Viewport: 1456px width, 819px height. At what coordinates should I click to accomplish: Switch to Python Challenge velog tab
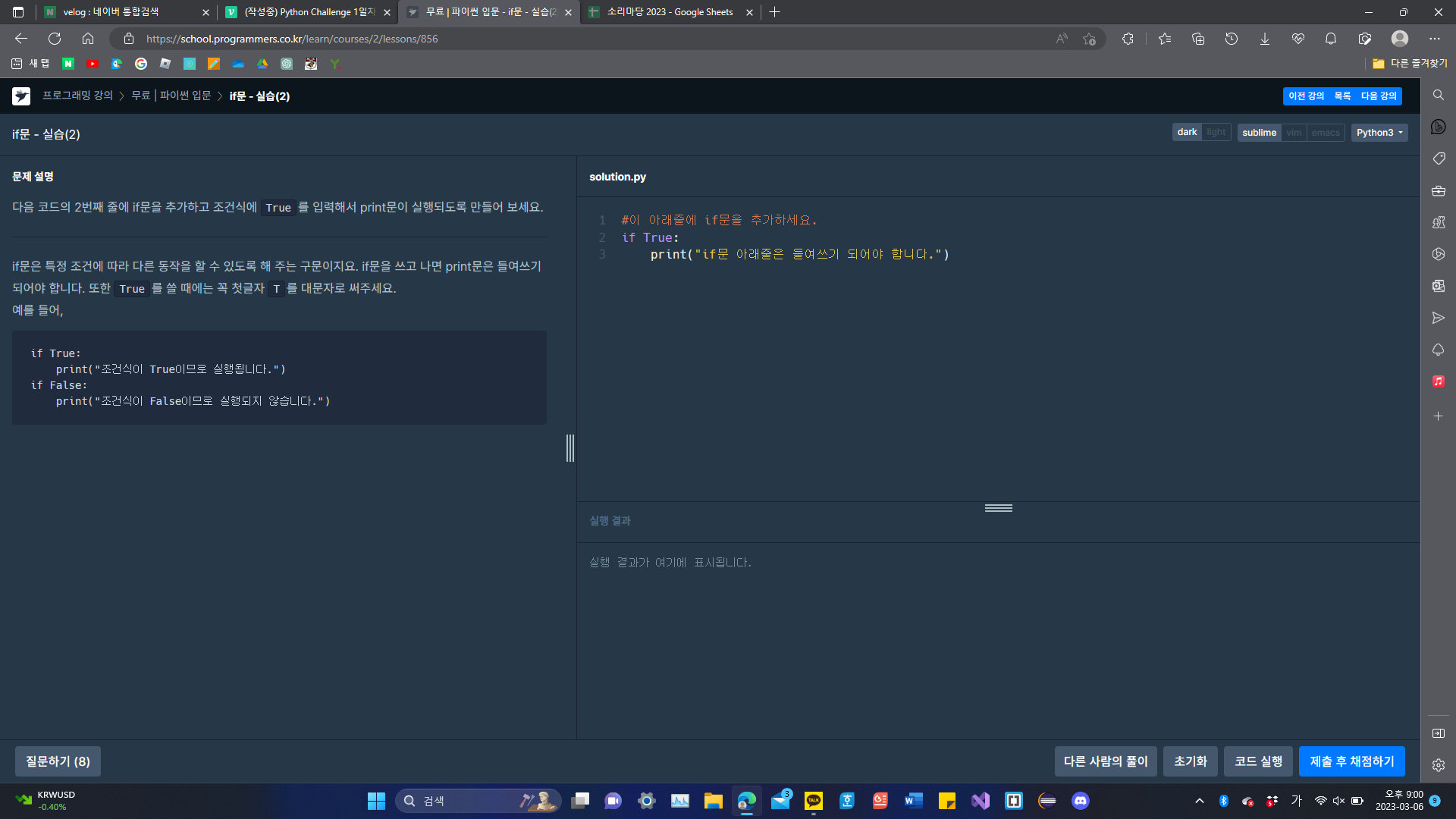pyautogui.click(x=309, y=12)
